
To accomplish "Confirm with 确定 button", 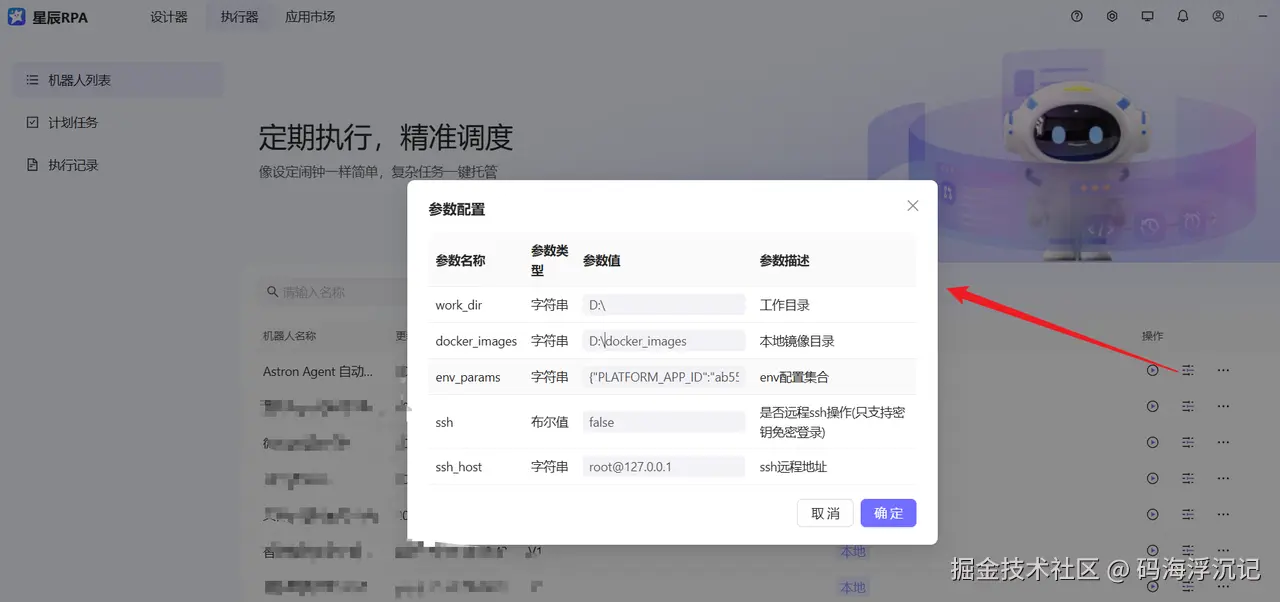I will [x=888, y=513].
